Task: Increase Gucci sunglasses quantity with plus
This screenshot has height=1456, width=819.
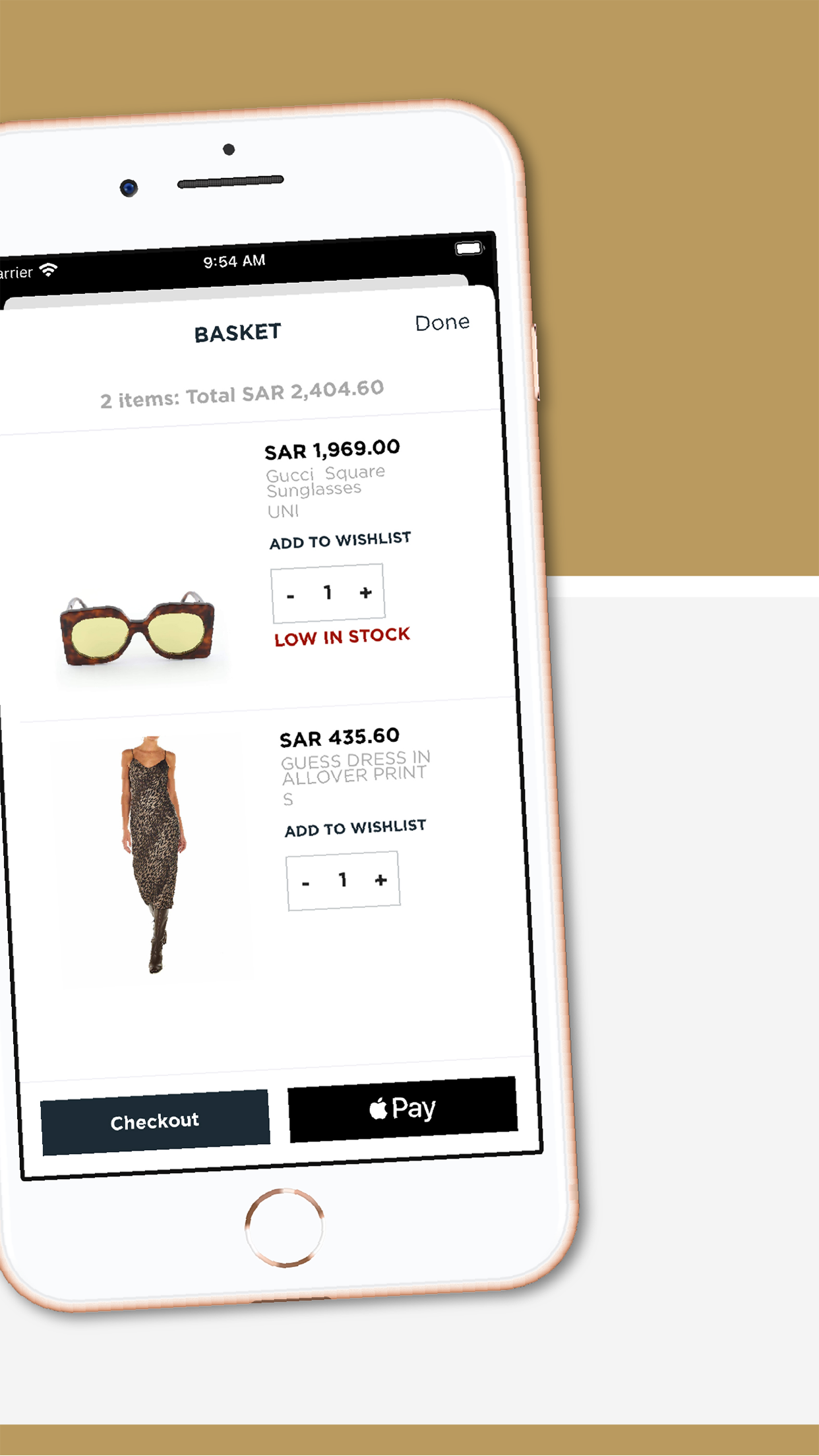Action: pyautogui.click(x=366, y=592)
